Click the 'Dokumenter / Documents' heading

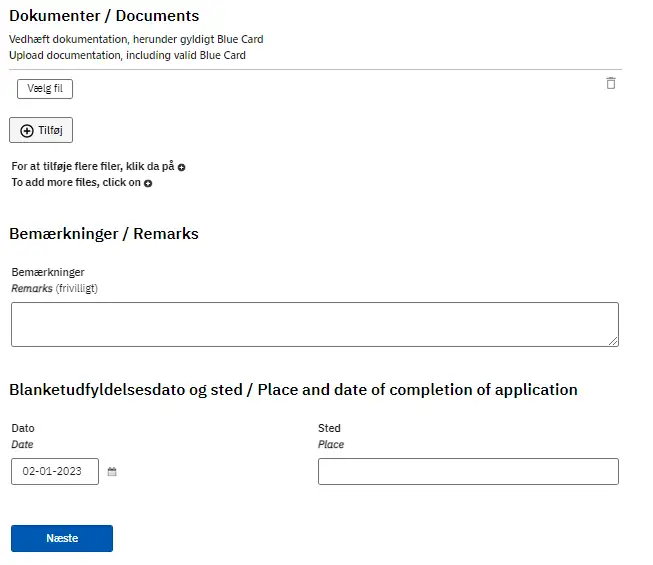click(104, 16)
